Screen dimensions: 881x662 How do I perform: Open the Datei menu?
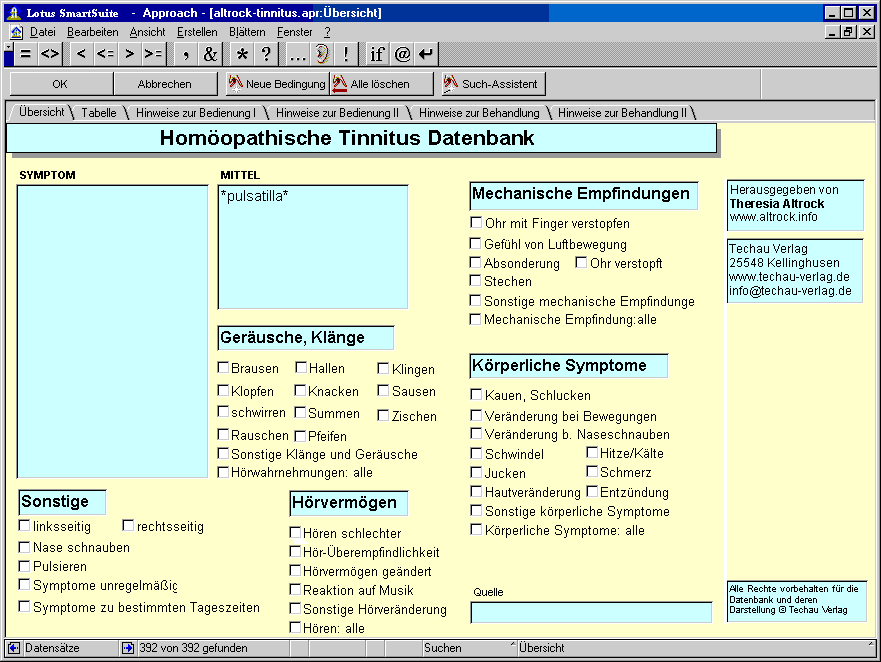point(43,32)
